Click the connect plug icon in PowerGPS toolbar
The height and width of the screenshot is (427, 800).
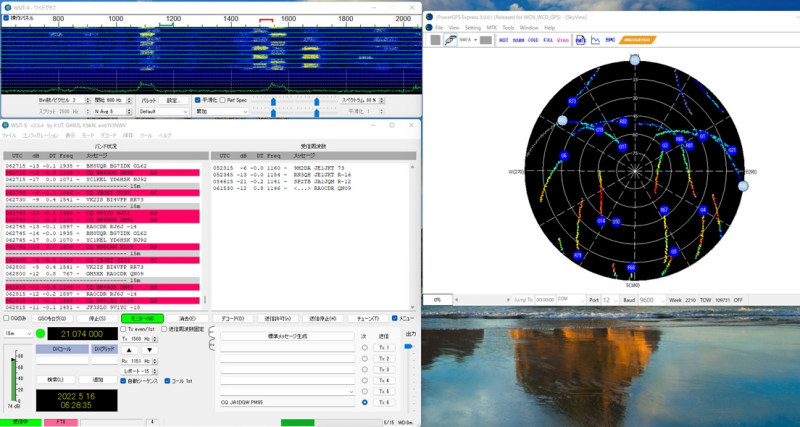tap(450, 40)
